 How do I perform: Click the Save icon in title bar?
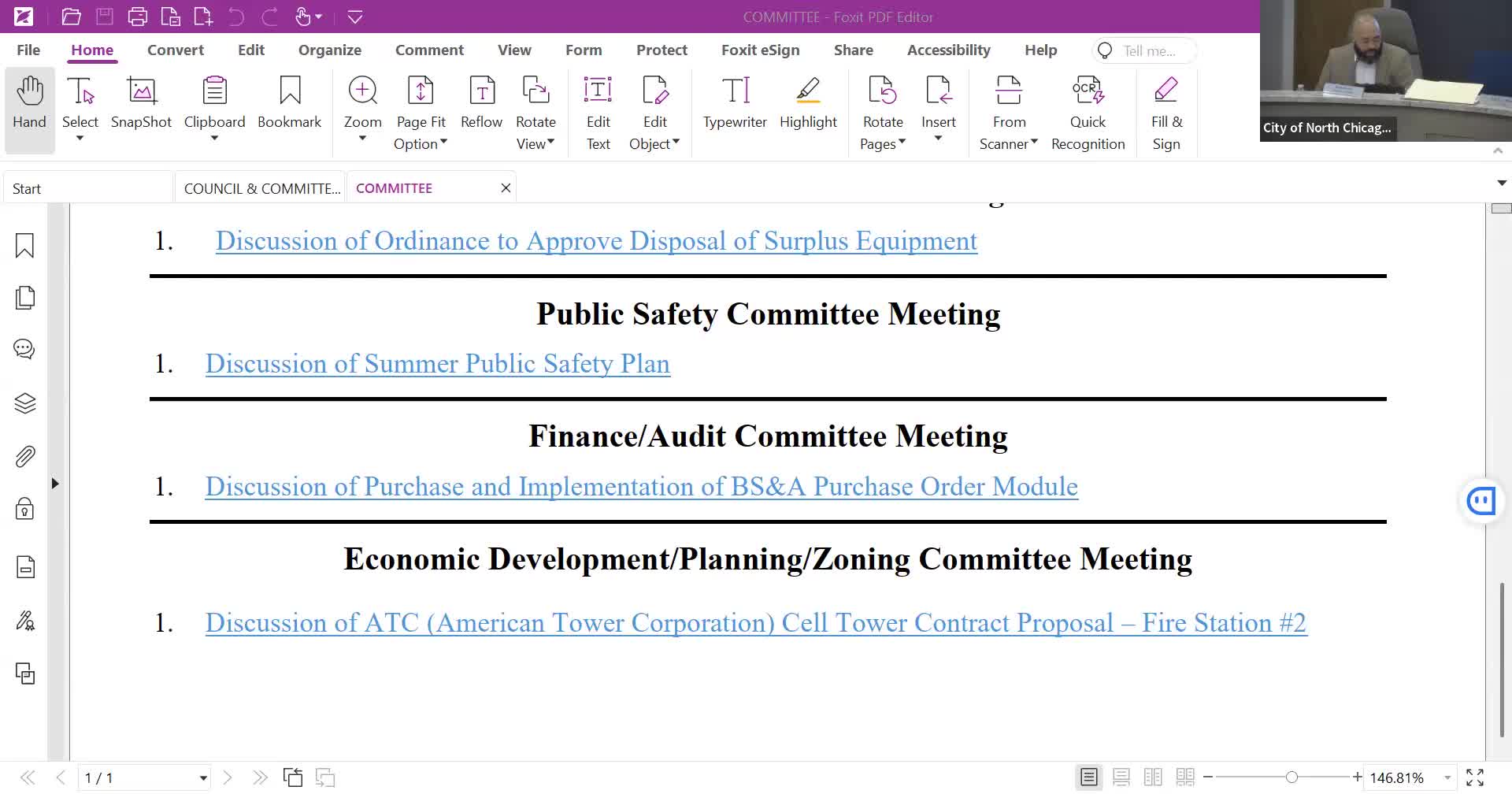(x=105, y=17)
